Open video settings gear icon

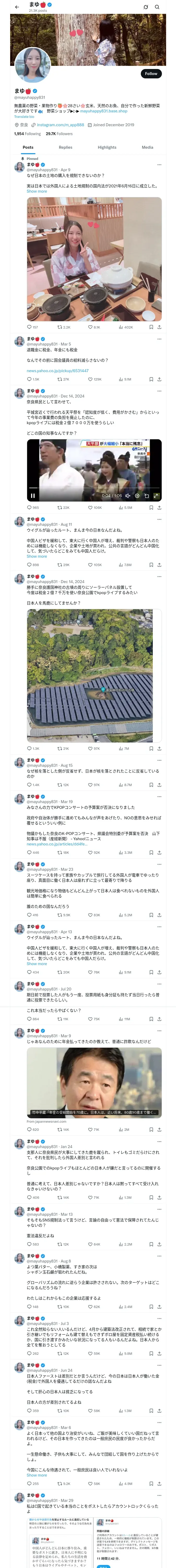[x=137, y=495]
